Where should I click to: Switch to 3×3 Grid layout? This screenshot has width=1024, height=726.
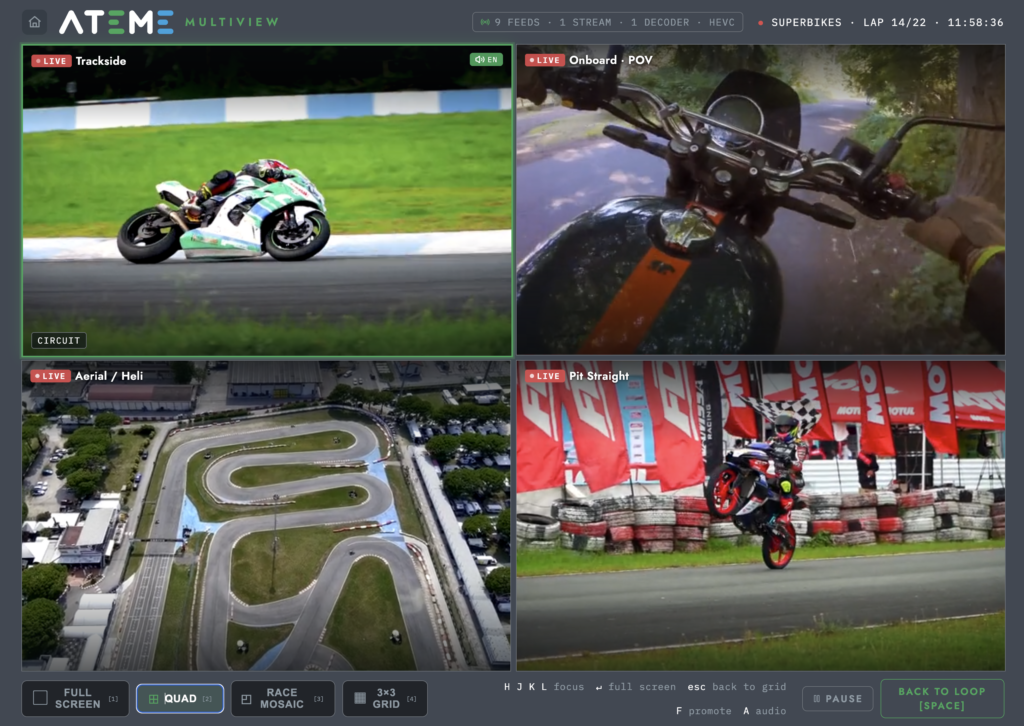[385, 699]
